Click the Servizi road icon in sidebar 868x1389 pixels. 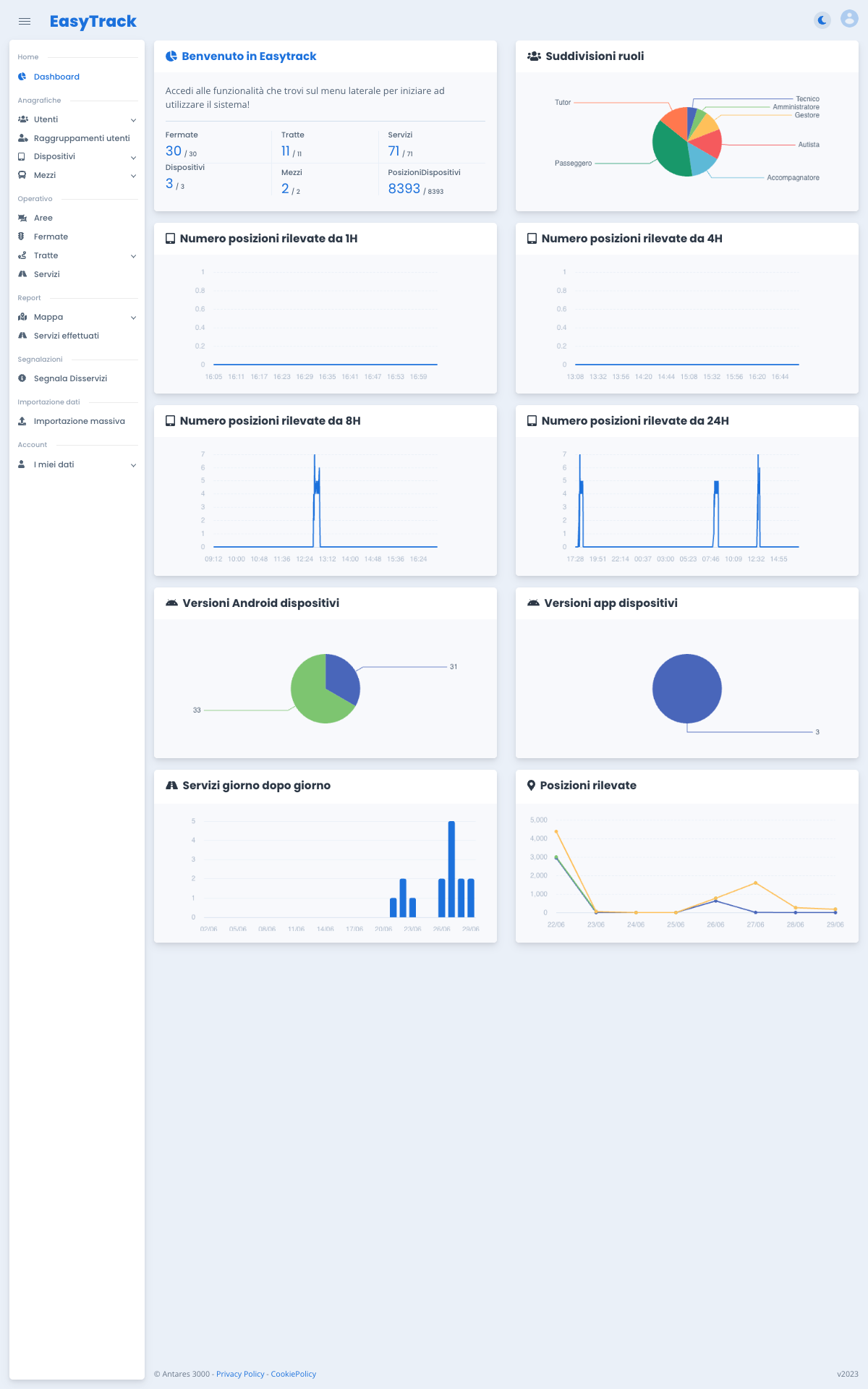click(22, 274)
